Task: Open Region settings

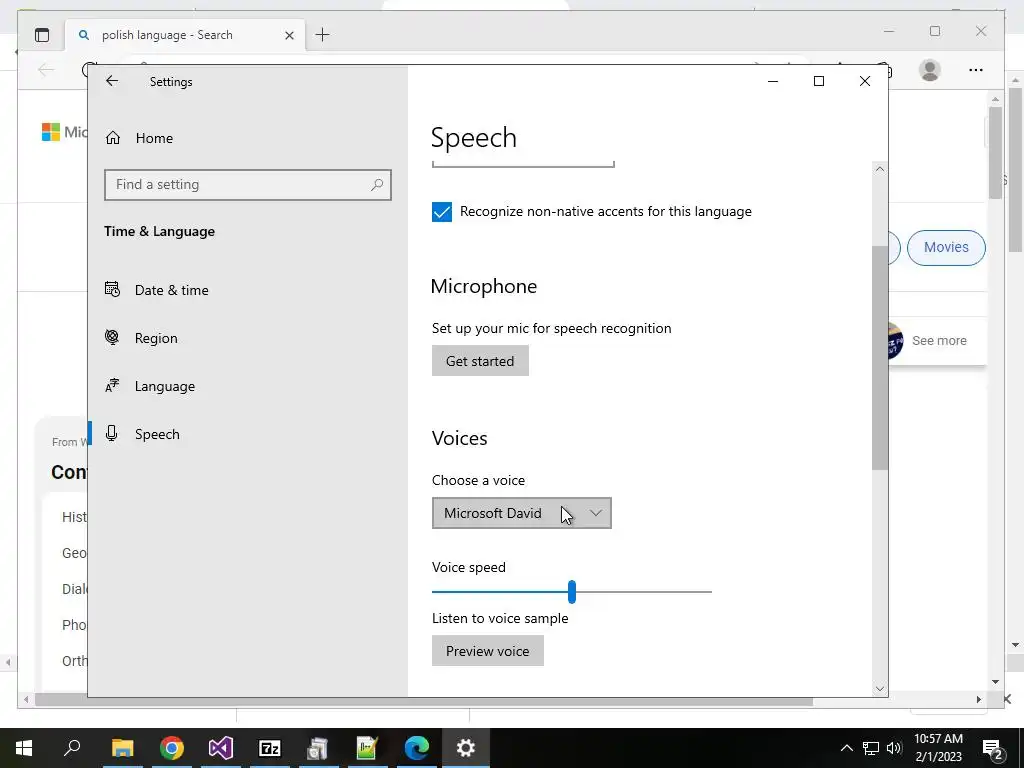Action: click(x=156, y=338)
